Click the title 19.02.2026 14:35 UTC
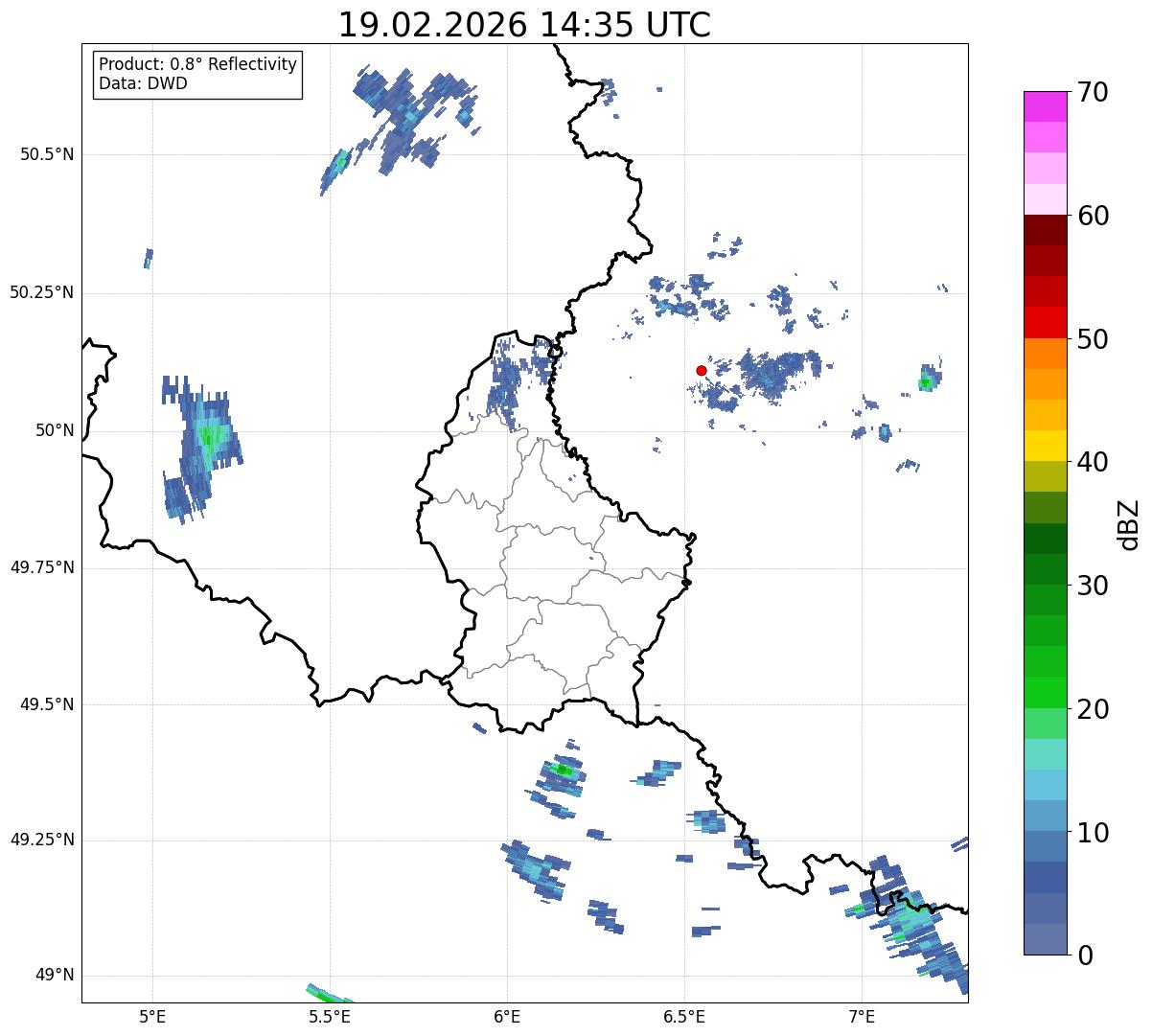The image size is (1152, 1036). point(524,25)
